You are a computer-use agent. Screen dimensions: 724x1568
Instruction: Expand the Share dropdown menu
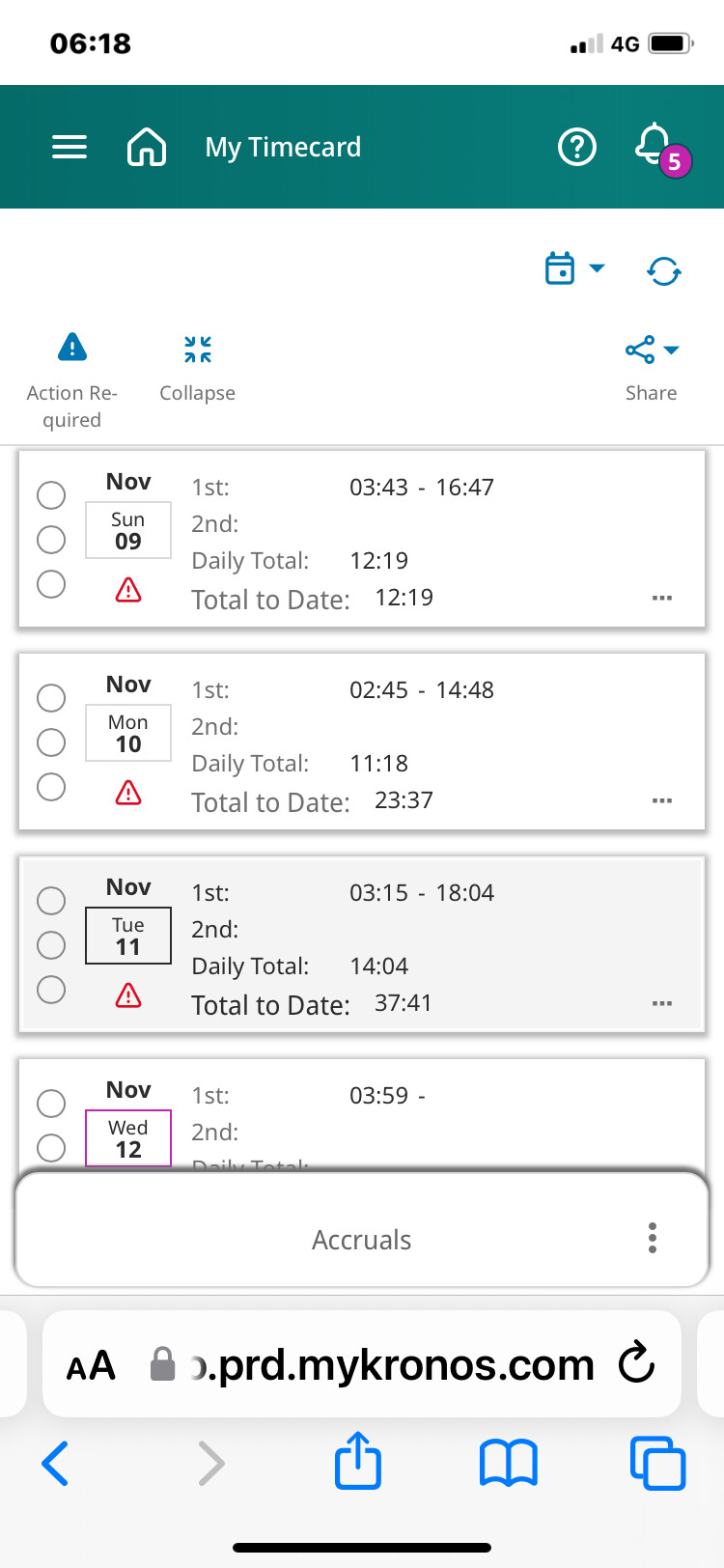(x=652, y=350)
